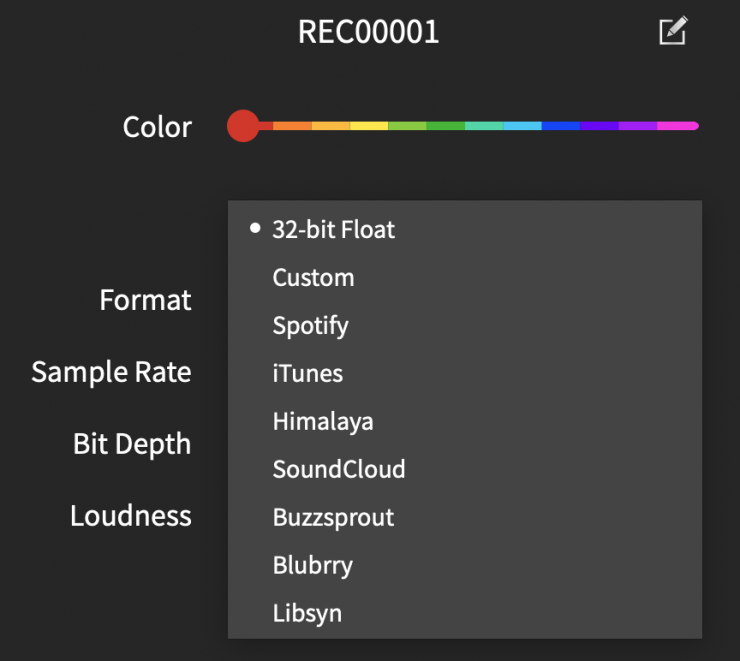740x661 pixels.
Task: Select the purple color segment
Action: (637, 127)
